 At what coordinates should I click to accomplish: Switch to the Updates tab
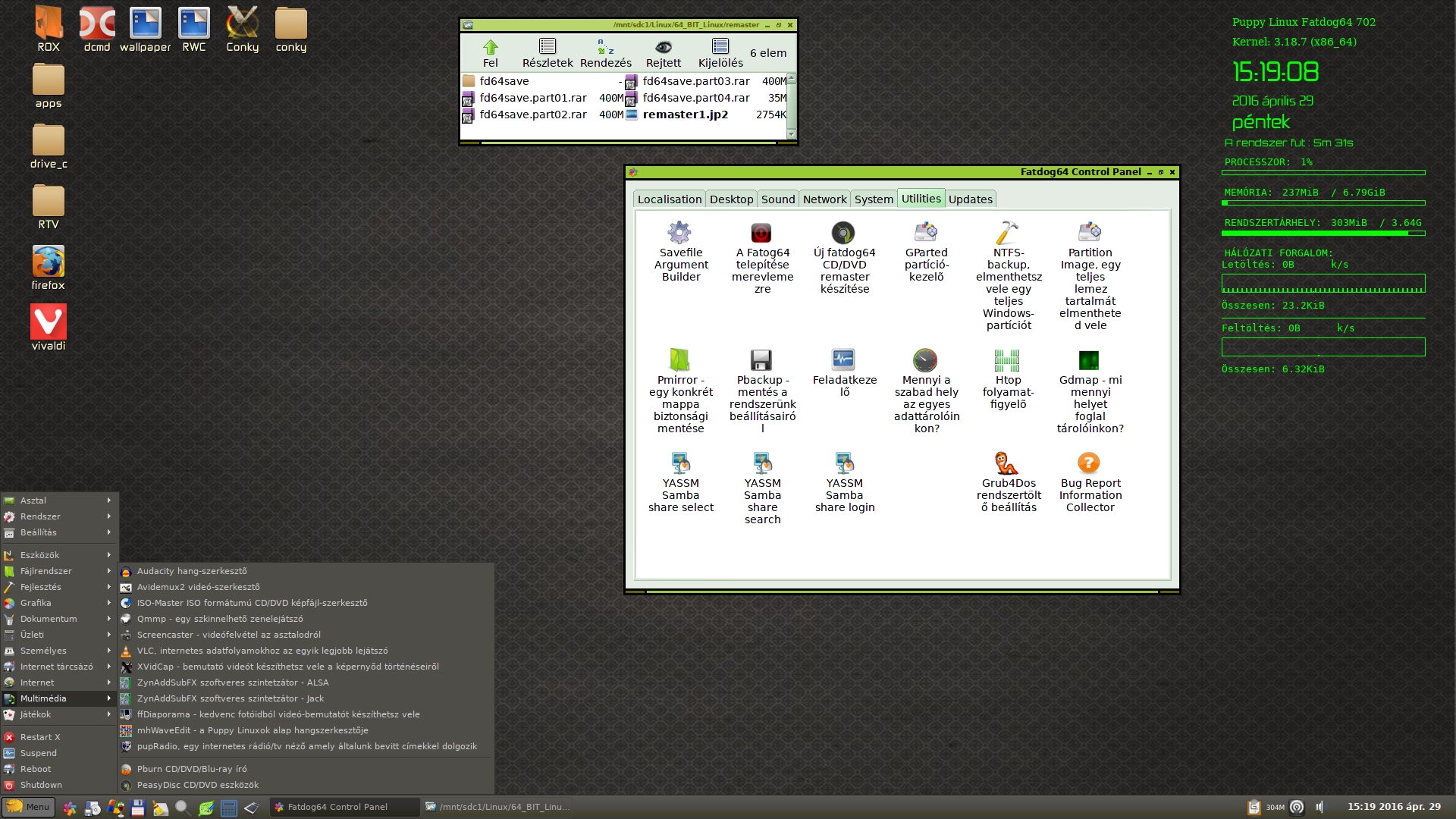[970, 199]
